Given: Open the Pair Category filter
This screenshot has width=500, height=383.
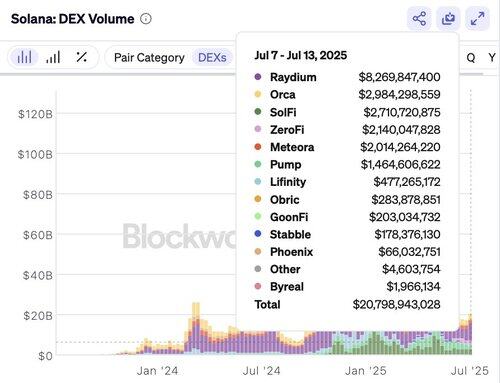Looking at the screenshot, I should click(x=149, y=58).
